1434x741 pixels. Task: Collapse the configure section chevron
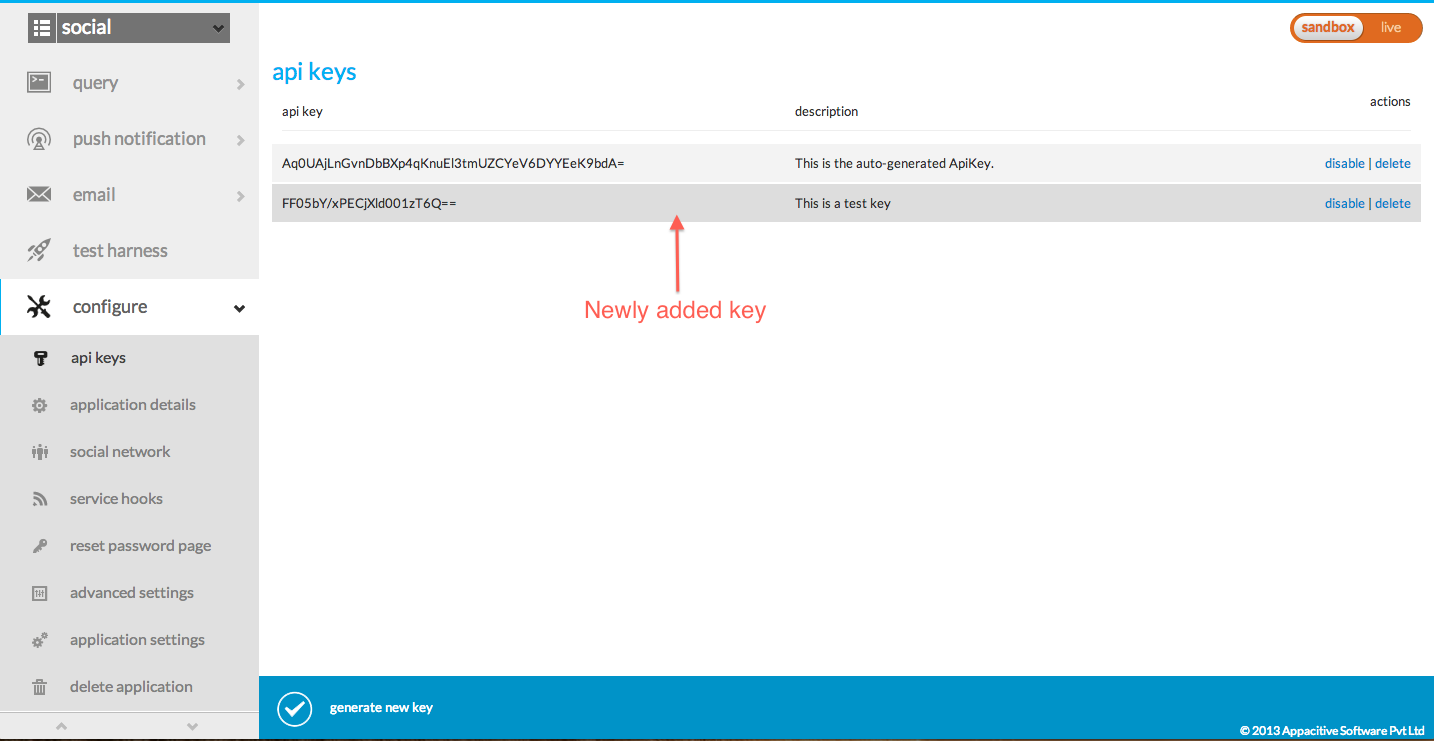pos(239,308)
